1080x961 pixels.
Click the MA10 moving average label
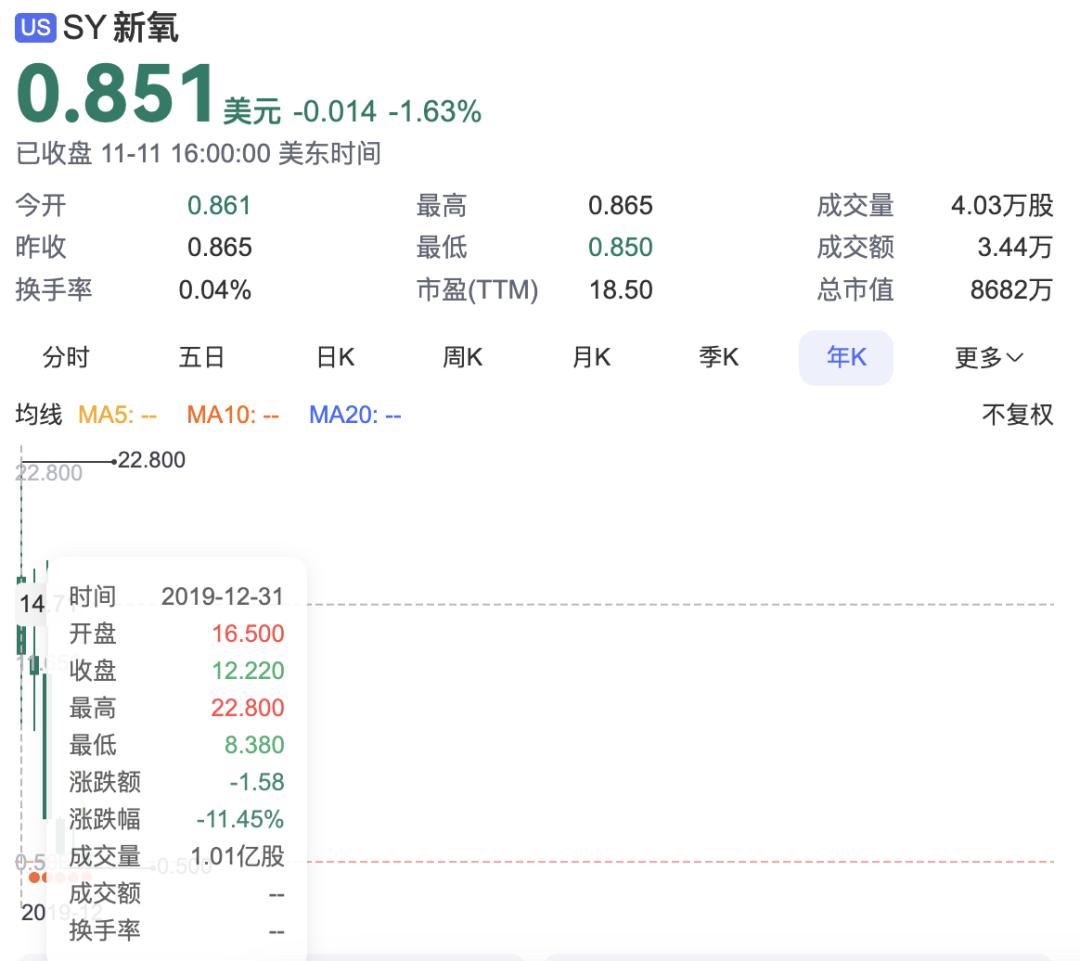point(233,415)
